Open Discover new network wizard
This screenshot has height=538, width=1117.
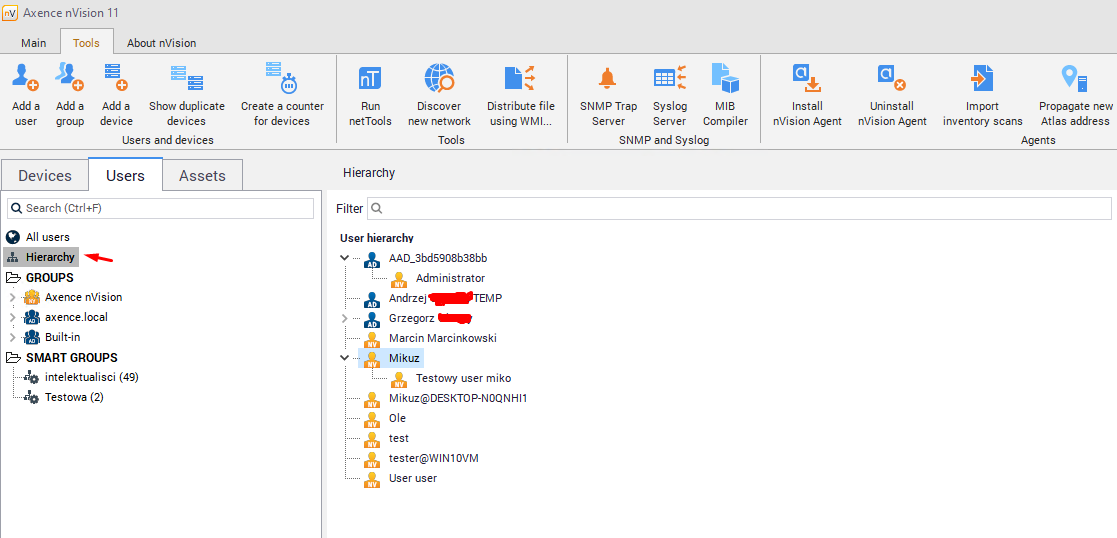[x=439, y=78]
